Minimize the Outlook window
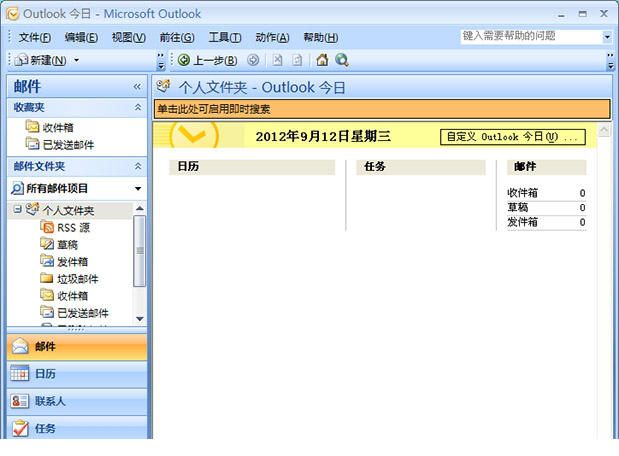Image resolution: width=619 pixels, height=456 pixels. point(561,14)
